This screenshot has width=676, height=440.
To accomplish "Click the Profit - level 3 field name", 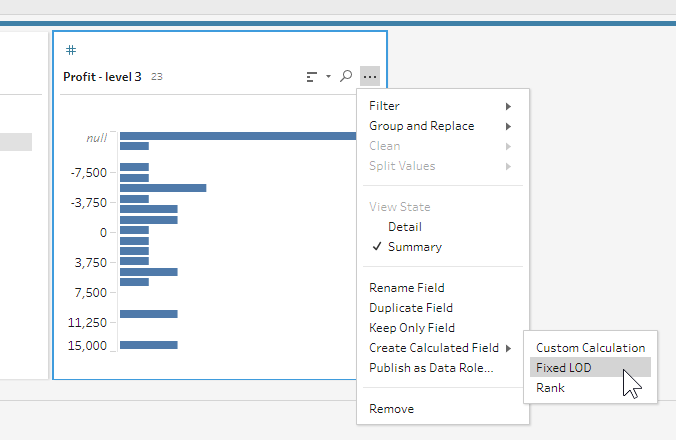I will [102, 76].
